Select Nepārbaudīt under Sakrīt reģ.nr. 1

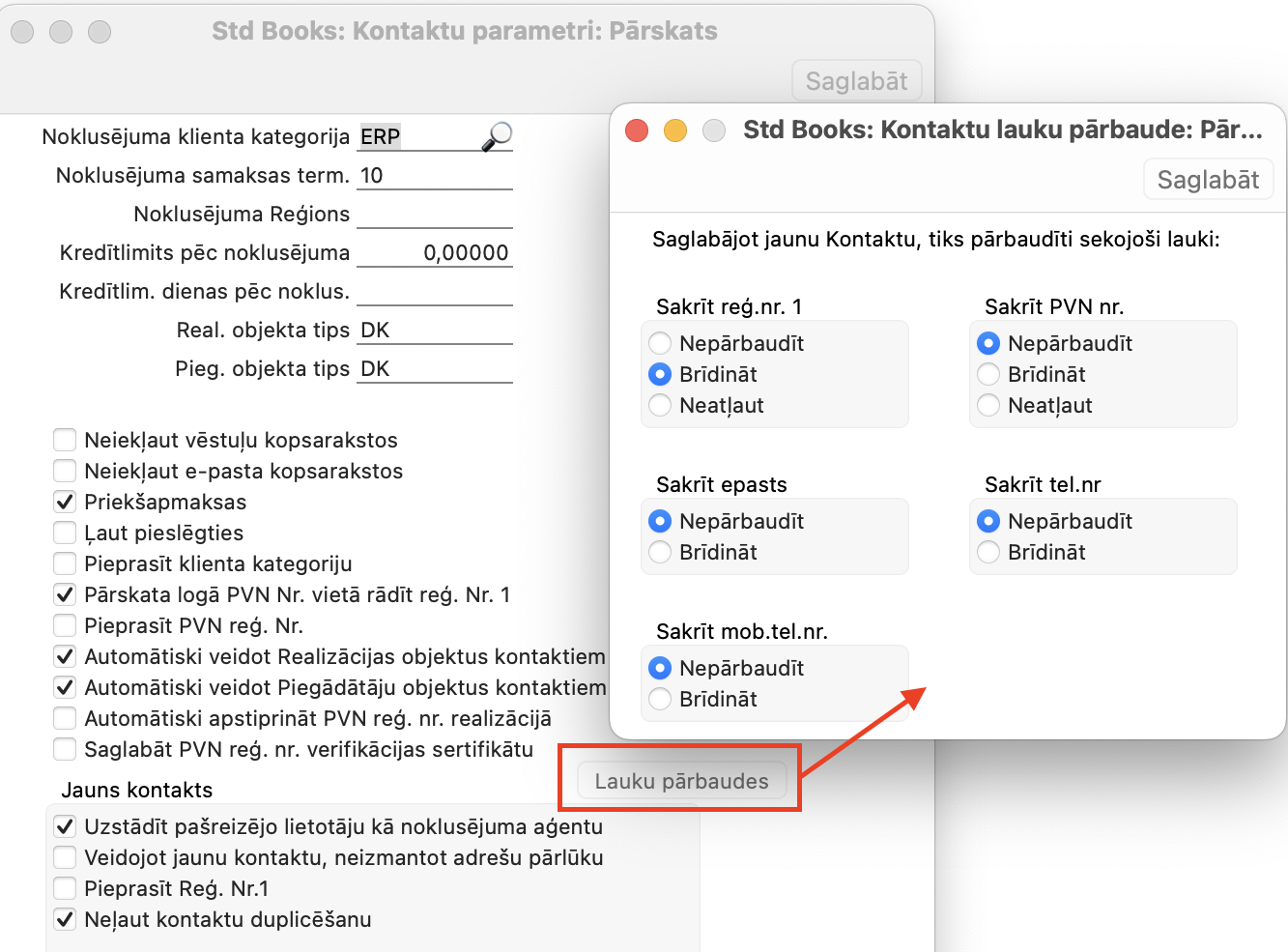coord(661,343)
